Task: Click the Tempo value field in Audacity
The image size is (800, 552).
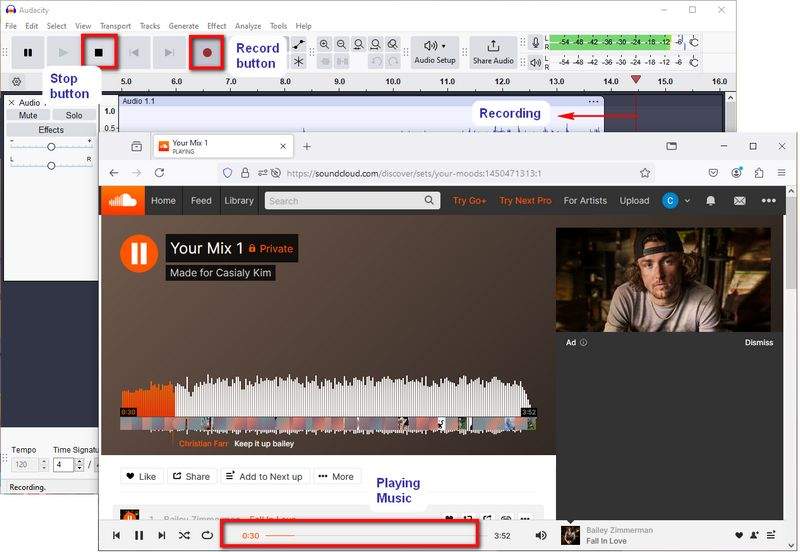Action: pos(24,465)
